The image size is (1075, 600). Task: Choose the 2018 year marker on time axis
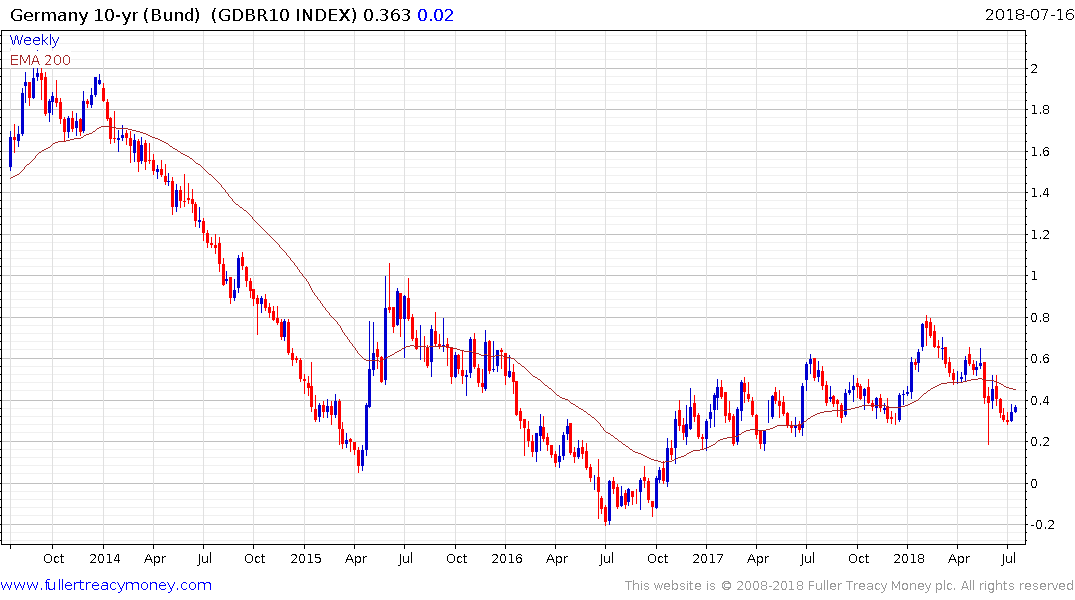[x=909, y=559]
